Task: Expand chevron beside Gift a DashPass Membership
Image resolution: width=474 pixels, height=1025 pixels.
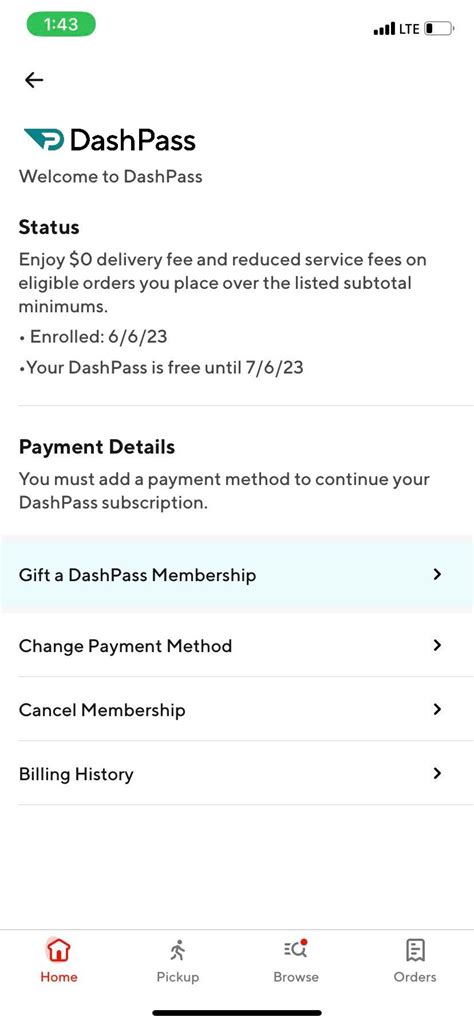Action: coord(437,575)
